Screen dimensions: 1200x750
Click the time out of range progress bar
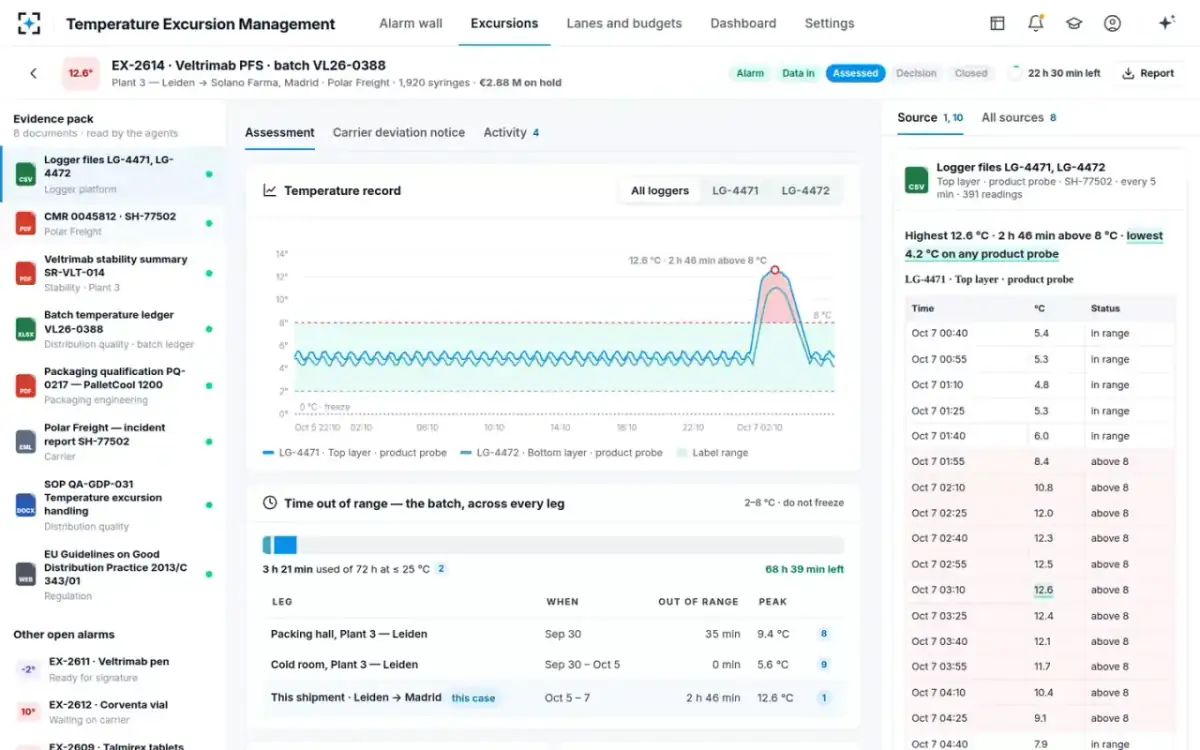coord(553,545)
